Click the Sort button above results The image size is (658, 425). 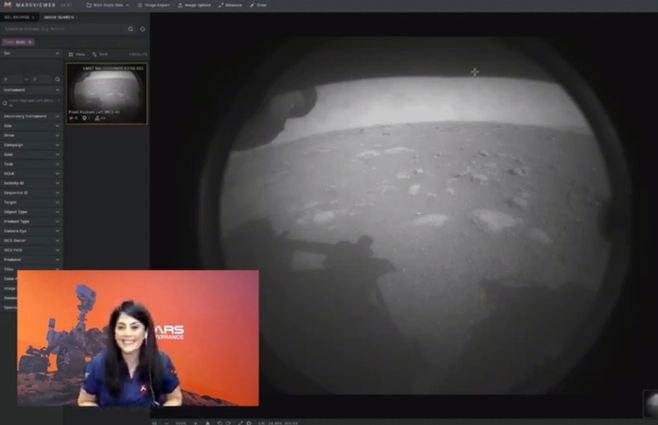101,54
